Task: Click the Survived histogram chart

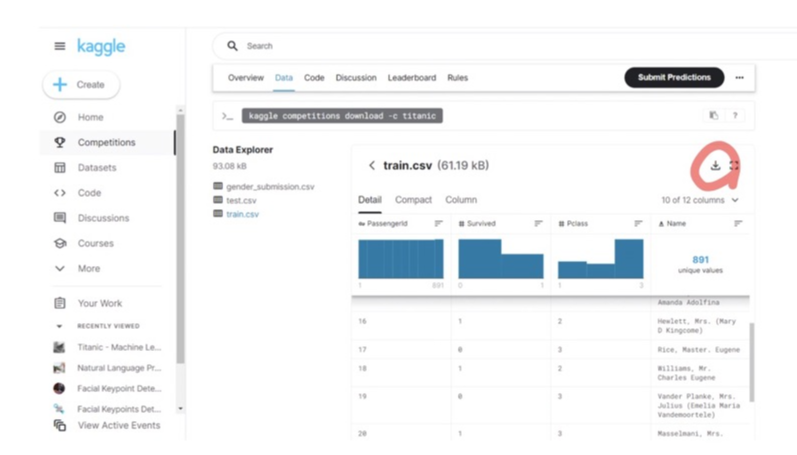Action: pos(501,259)
